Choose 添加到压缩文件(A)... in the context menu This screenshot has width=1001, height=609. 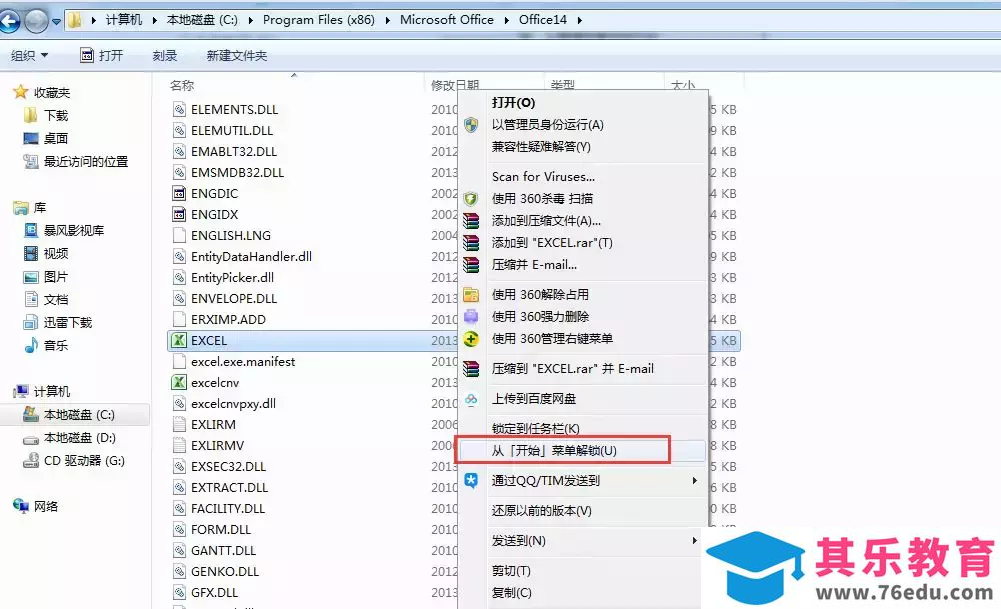tap(546, 221)
